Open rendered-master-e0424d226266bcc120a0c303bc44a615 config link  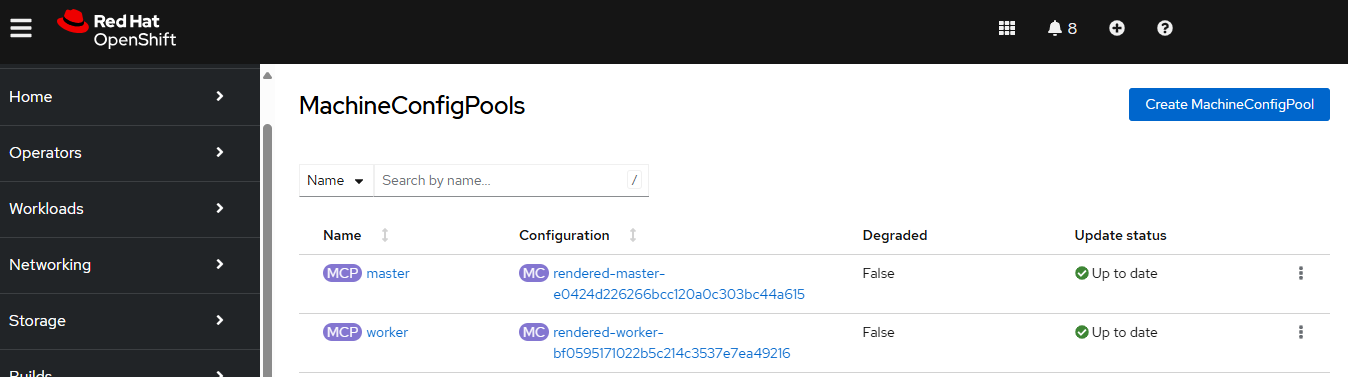(679, 284)
